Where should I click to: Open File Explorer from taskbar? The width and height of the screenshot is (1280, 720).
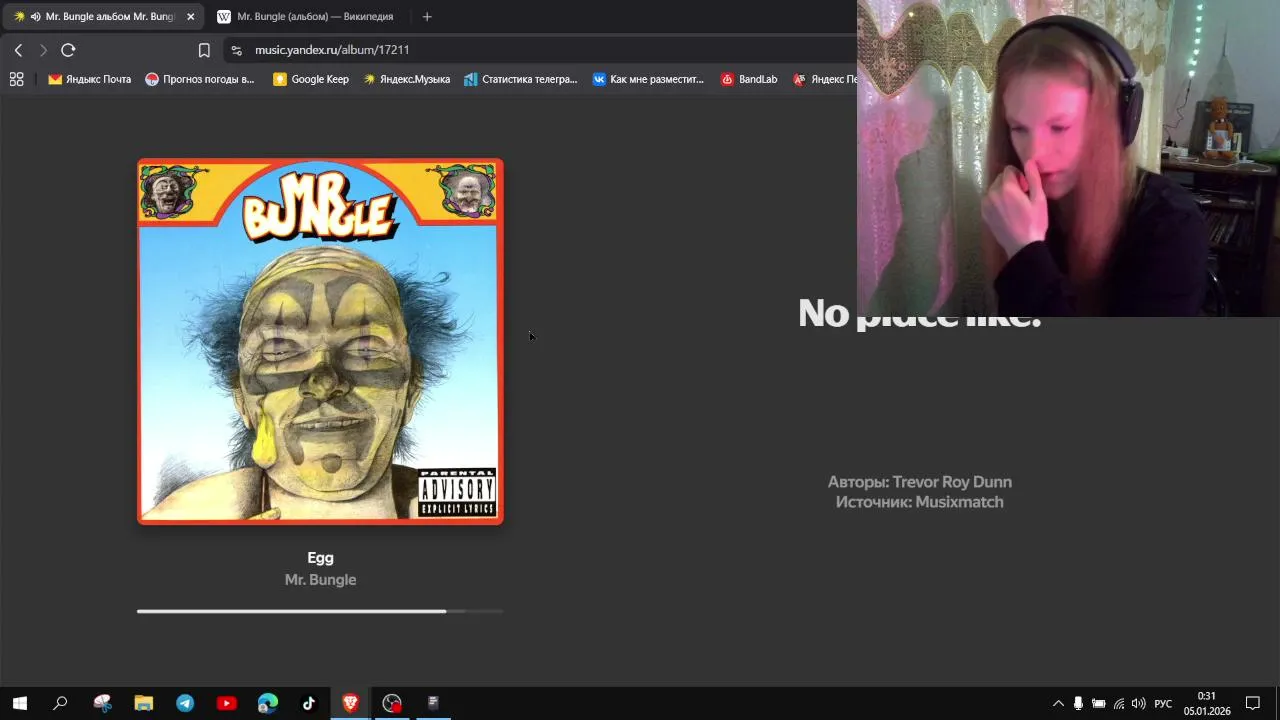pos(144,703)
